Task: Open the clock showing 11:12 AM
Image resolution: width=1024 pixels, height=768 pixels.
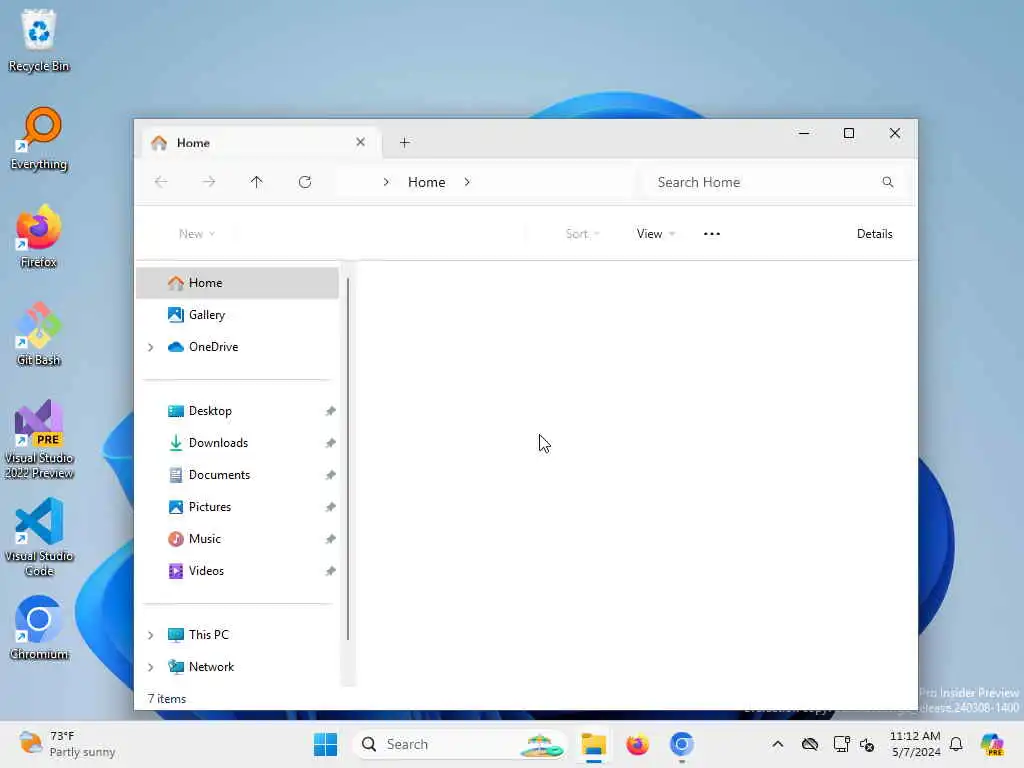Action: pos(915,744)
